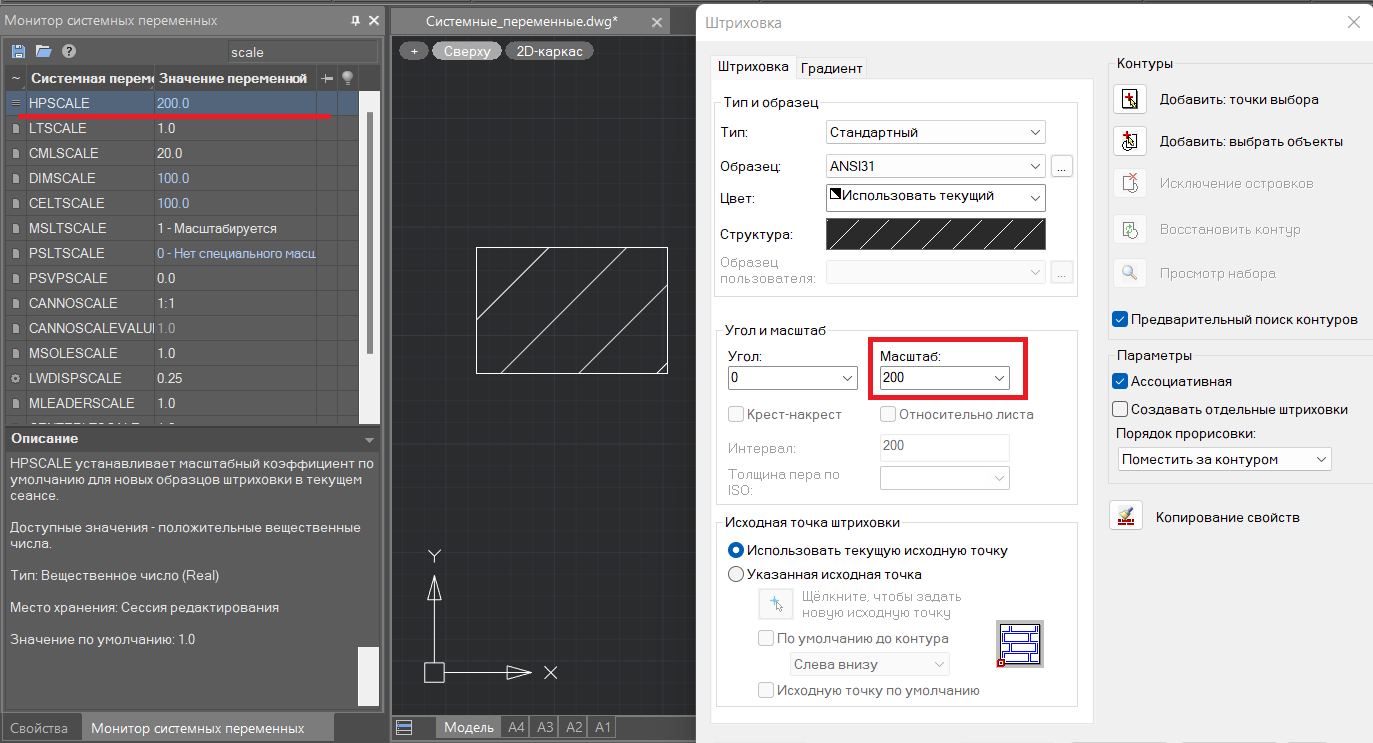Screen dimensions: 1373x743
Task: Switch to the 'Градиент' tab
Action: coord(832,68)
